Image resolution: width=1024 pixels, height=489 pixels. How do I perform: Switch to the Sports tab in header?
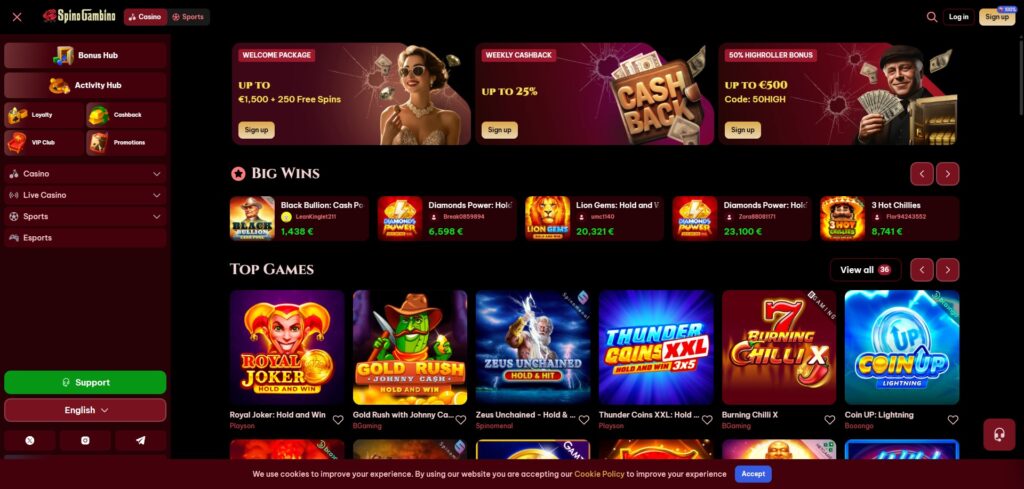(x=188, y=17)
